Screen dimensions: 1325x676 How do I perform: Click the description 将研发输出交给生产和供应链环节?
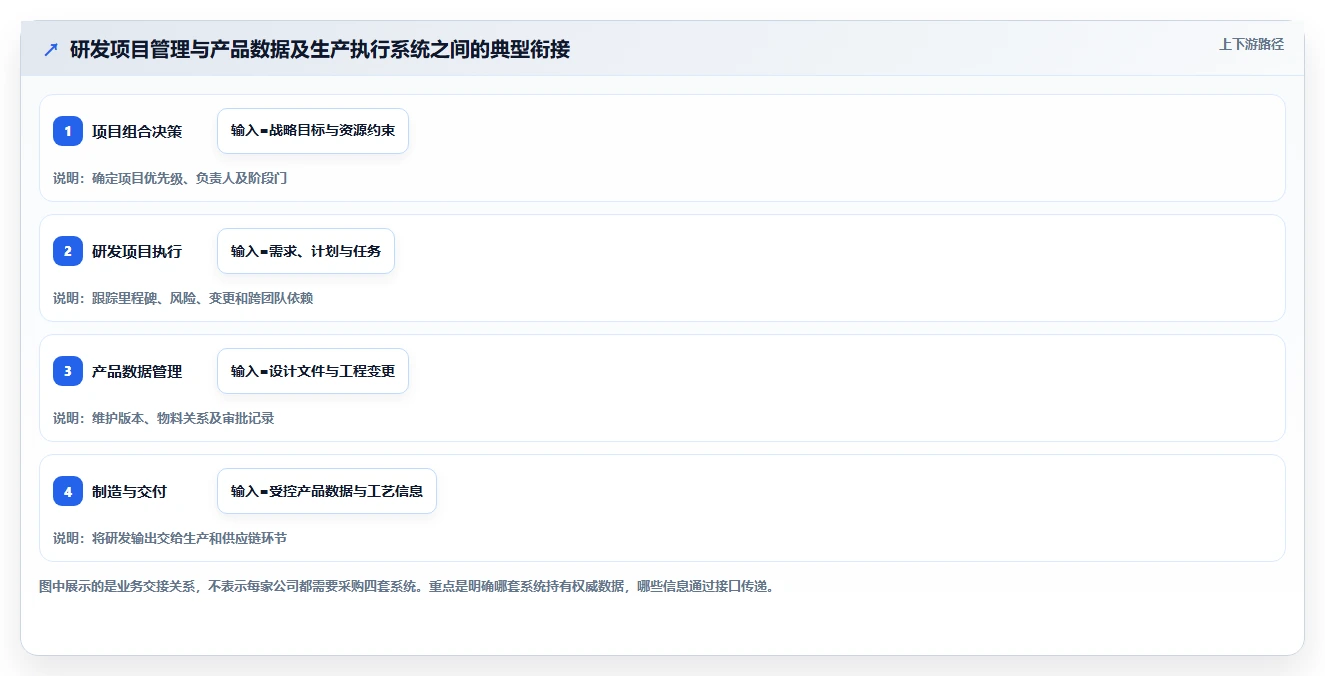click(190, 538)
